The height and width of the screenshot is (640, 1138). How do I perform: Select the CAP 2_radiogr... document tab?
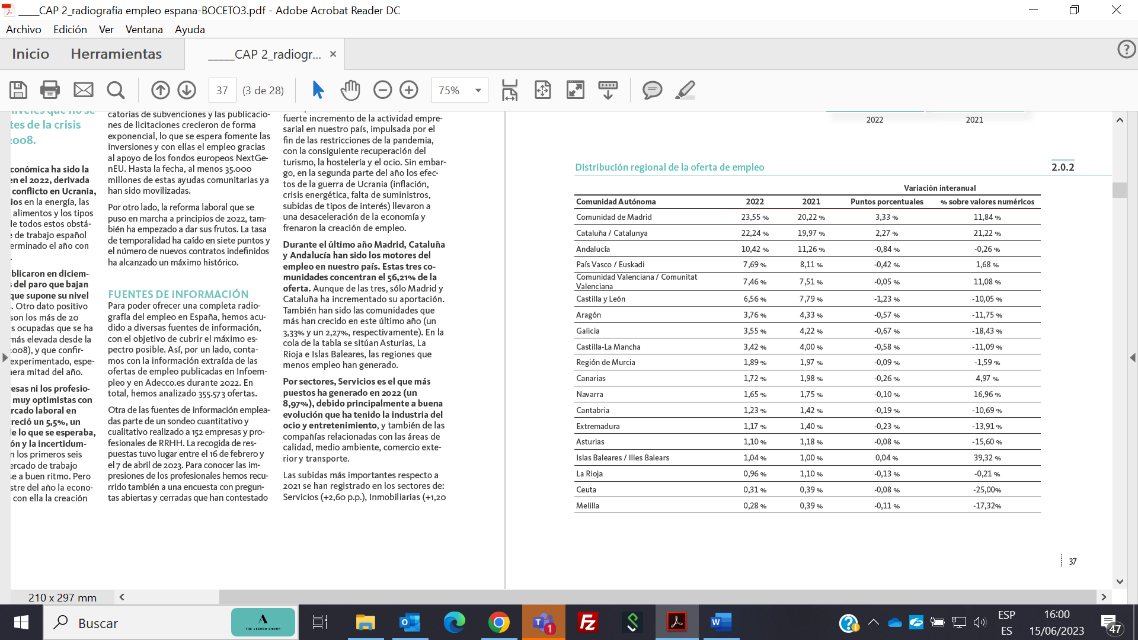(x=264, y=54)
